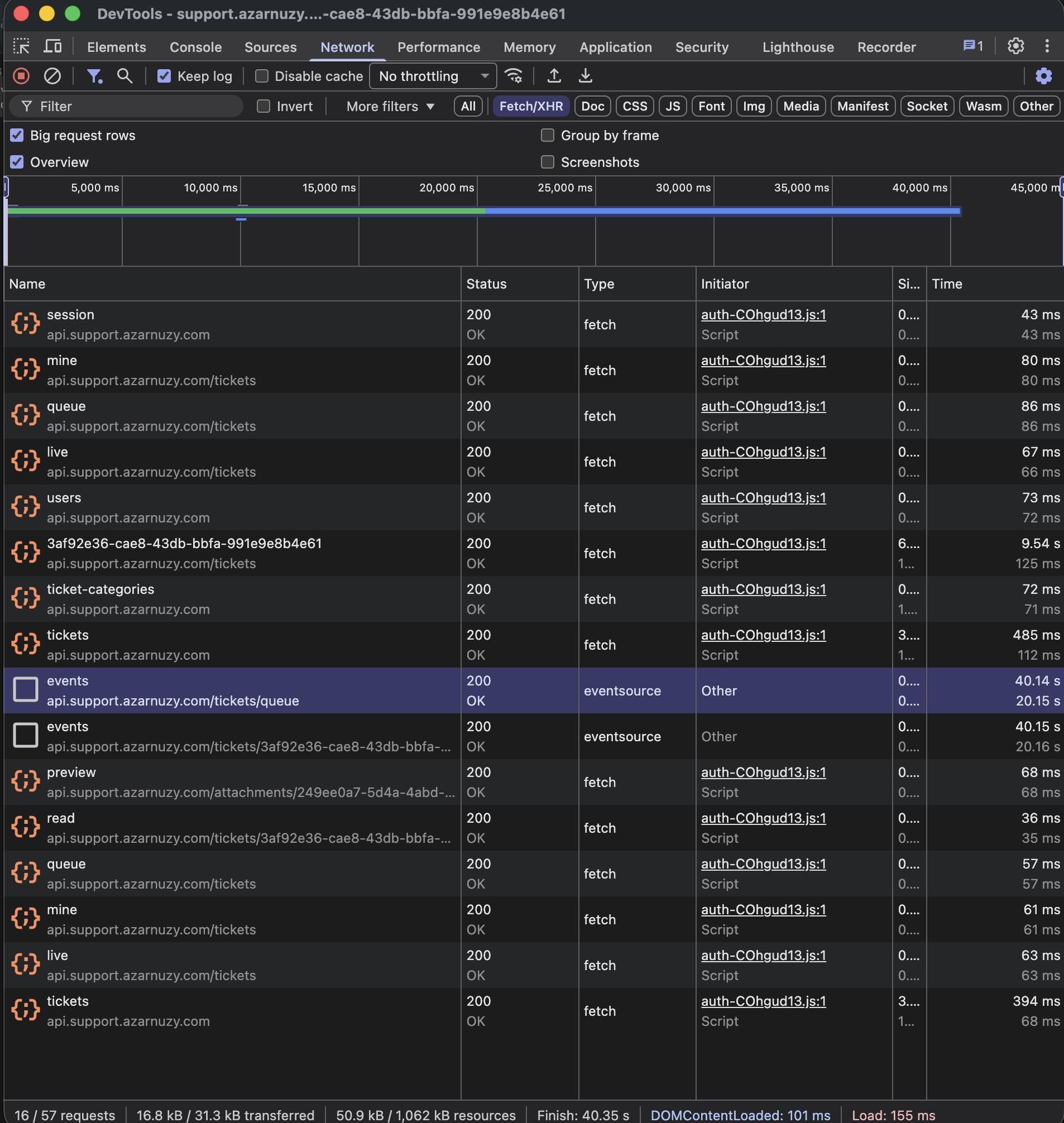The height and width of the screenshot is (1123, 1064).
Task: Select JSON icon of users request
Action: (x=25, y=507)
